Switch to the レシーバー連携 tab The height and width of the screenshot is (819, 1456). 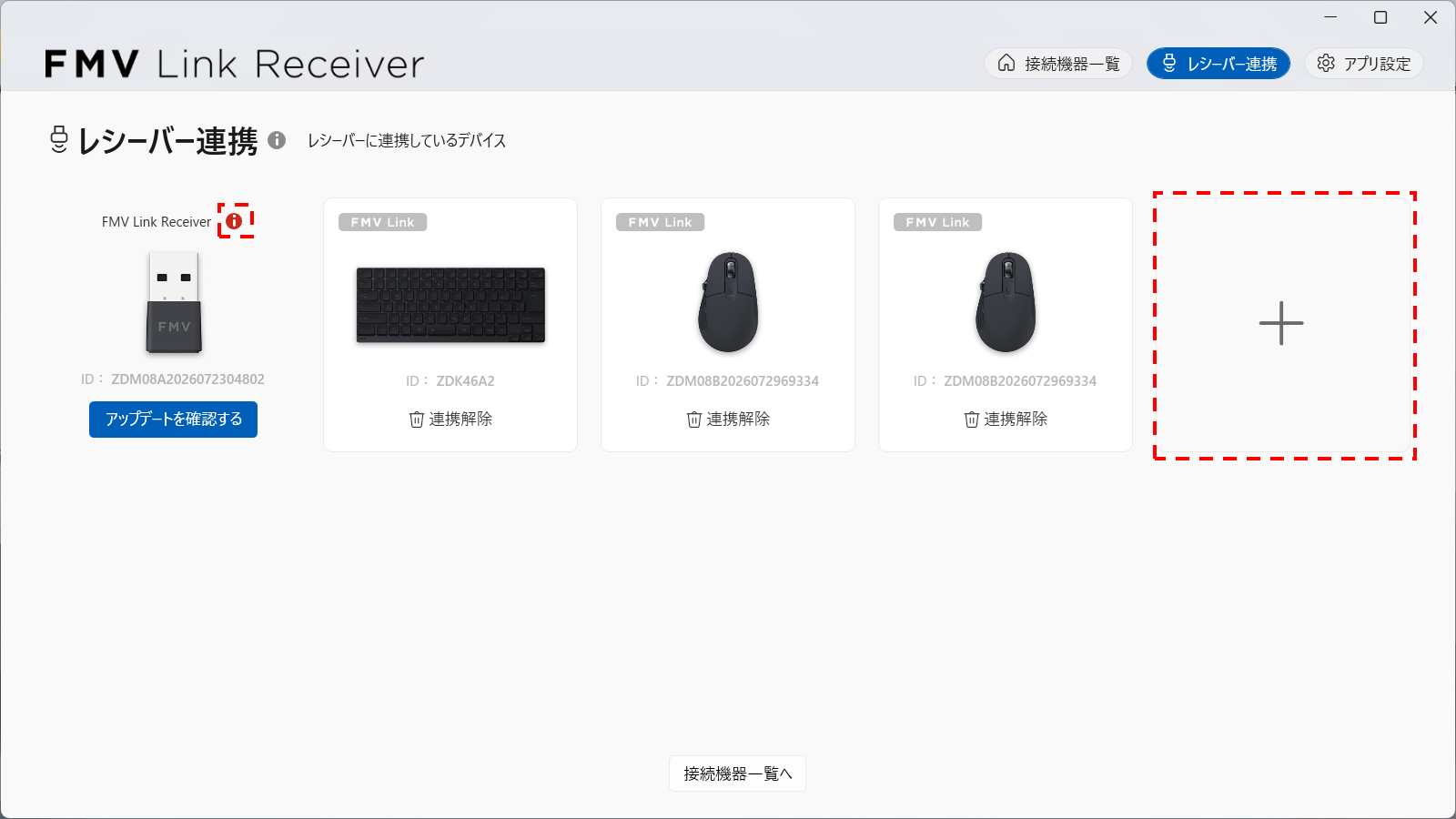(1218, 64)
